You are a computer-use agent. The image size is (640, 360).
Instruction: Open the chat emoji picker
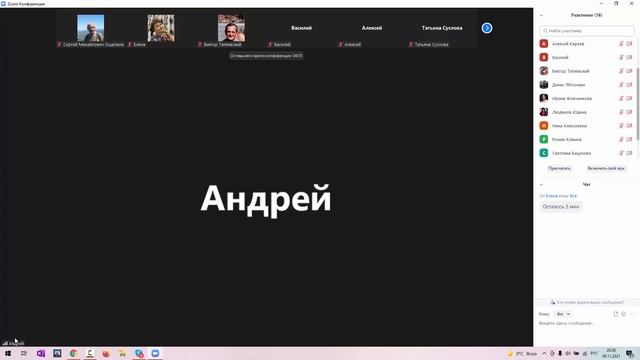[623, 314]
